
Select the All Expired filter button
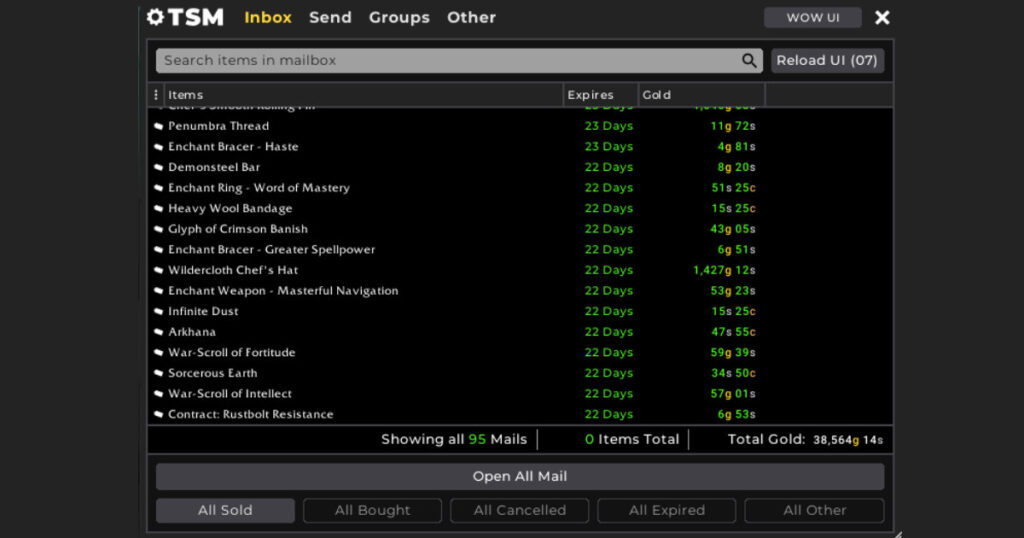point(666,510)
